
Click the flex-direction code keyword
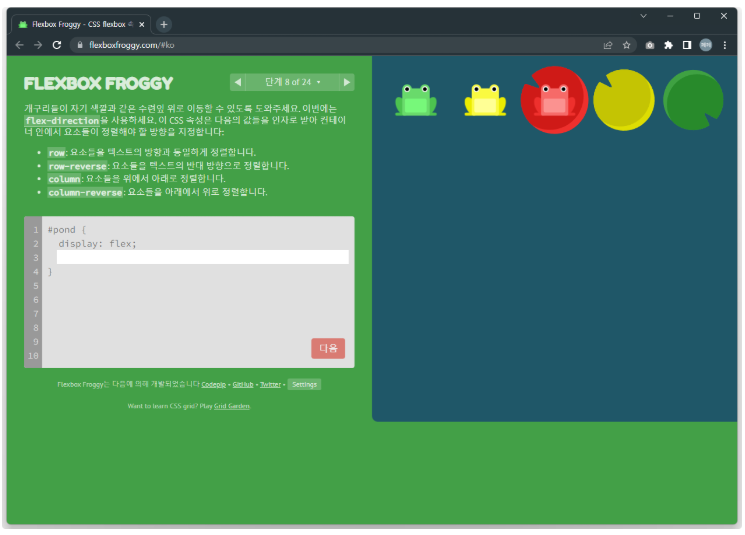click(62, 120)
